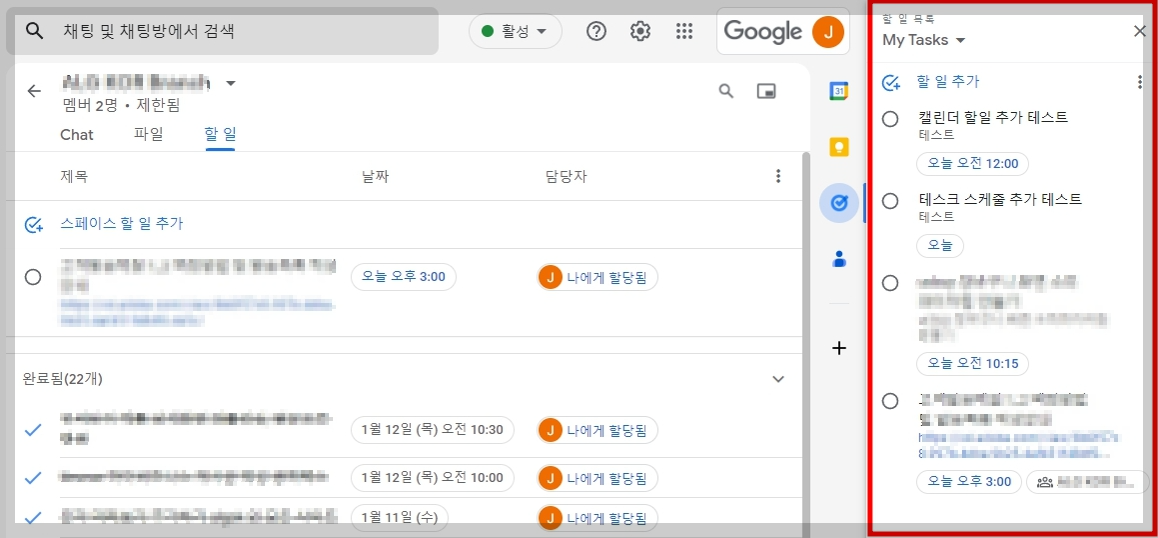Click the 제목 column header
The height and width of the screenshot is (538, 1158).
pyautogui.click(x=74, y=176)
